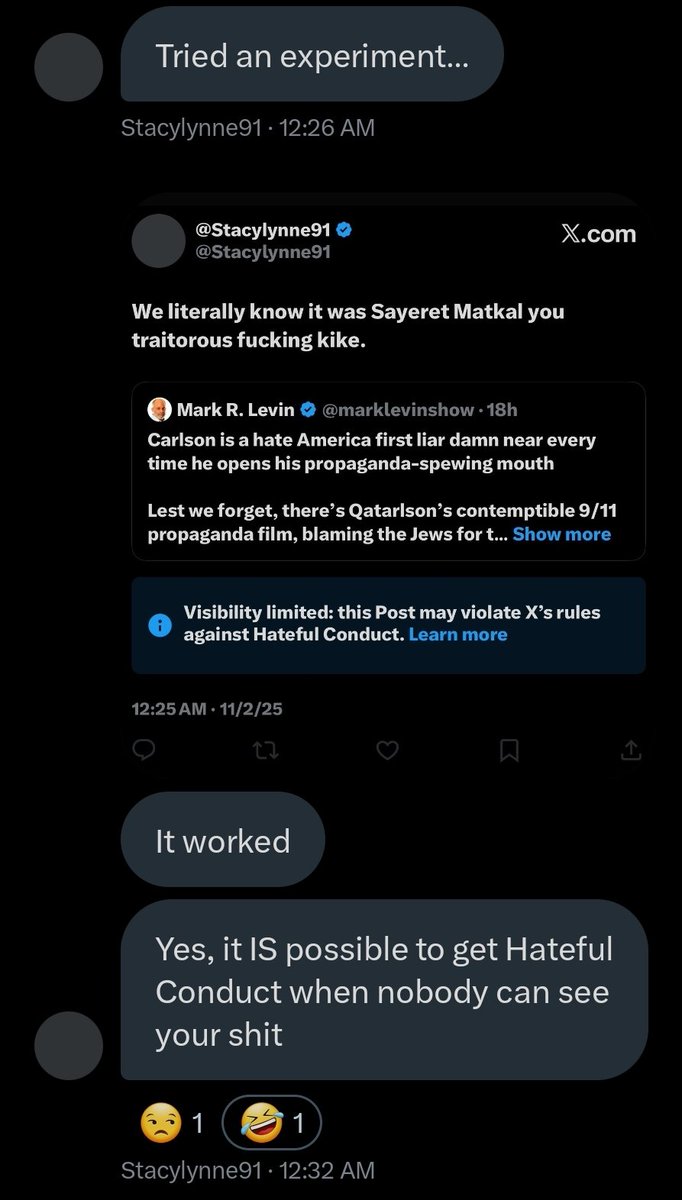Click verified badge beside @Stacylynne91
The height and width of the screenshot is (1200, 682).
click(343, 230)
